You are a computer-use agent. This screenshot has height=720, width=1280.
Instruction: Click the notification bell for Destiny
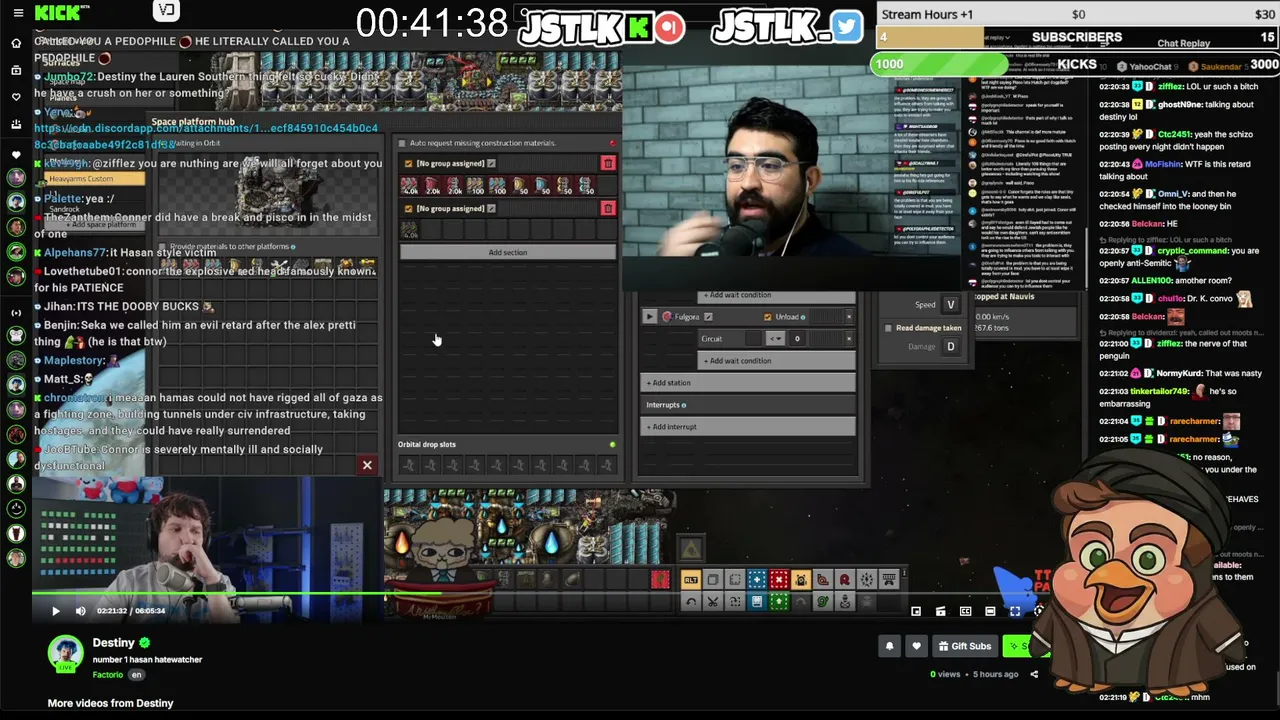(x=889, y=646)
